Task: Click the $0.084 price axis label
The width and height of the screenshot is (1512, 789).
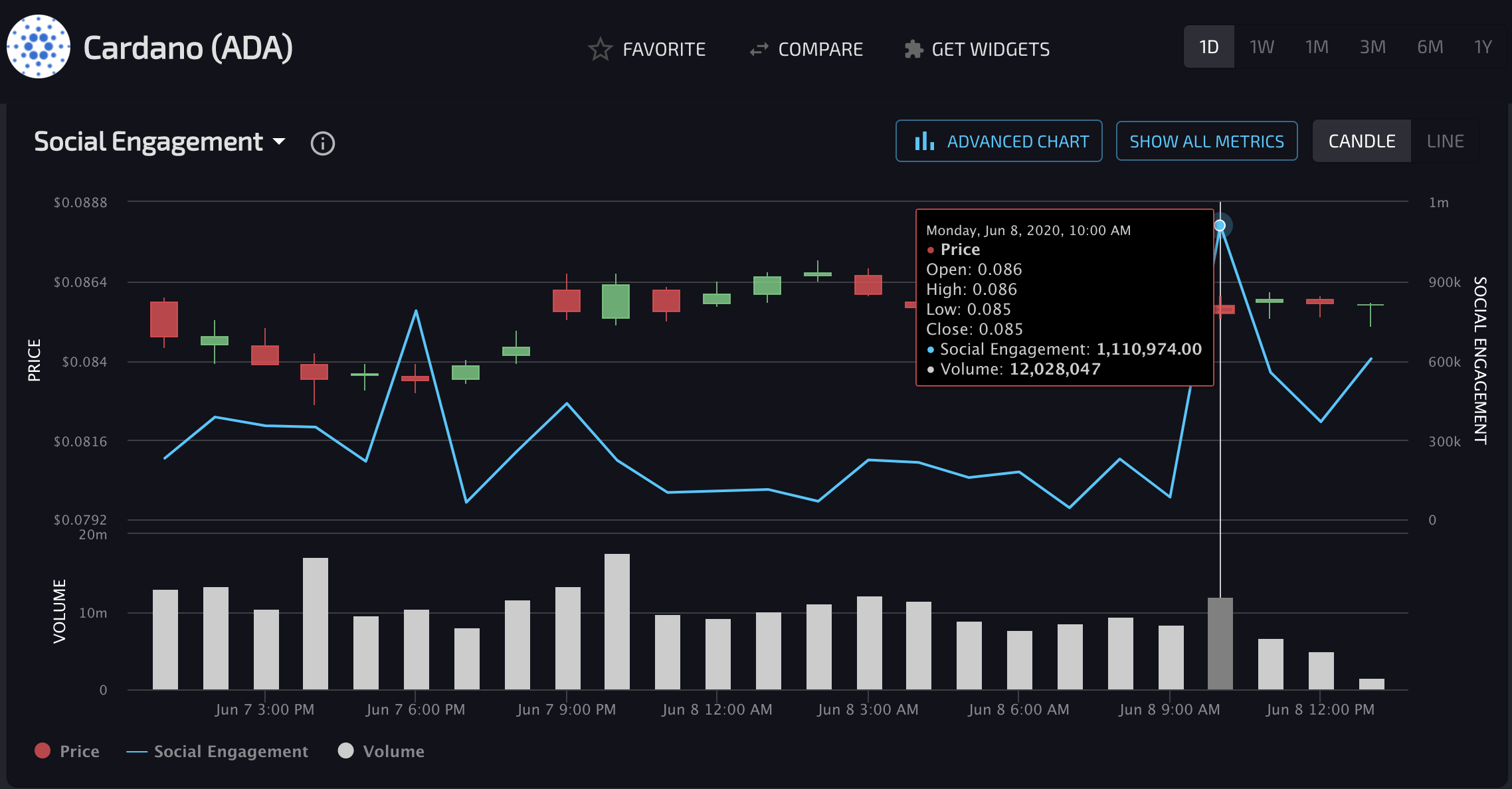Action: click(84, 362)
